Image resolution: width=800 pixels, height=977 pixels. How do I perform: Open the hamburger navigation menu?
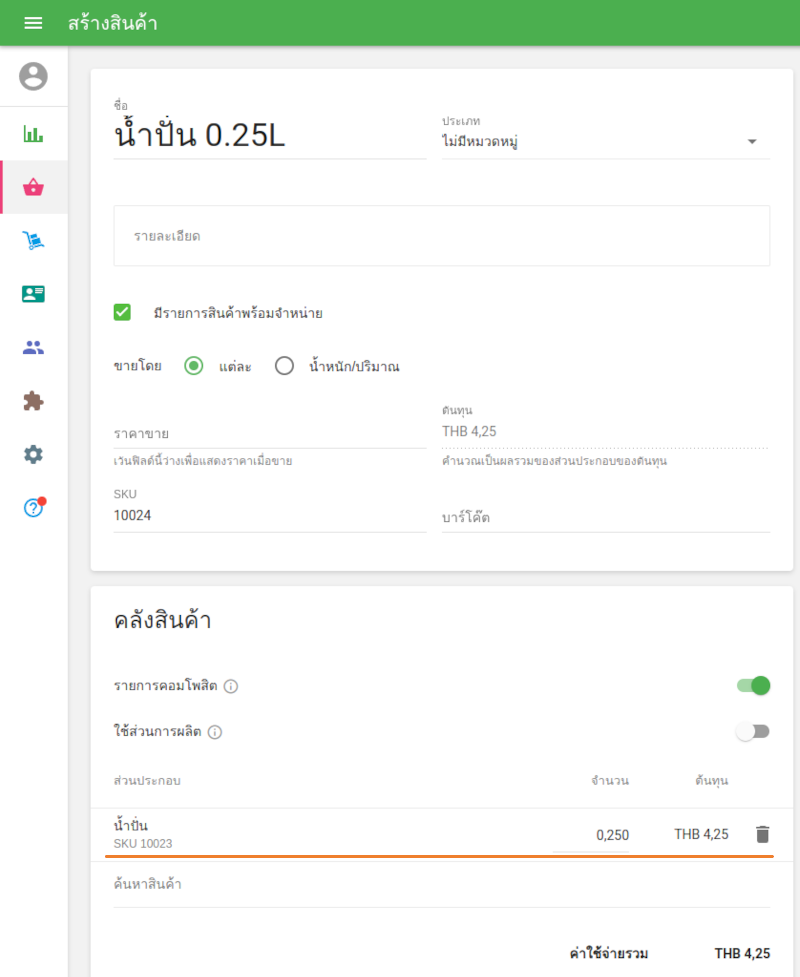click(x=33, y=22)
